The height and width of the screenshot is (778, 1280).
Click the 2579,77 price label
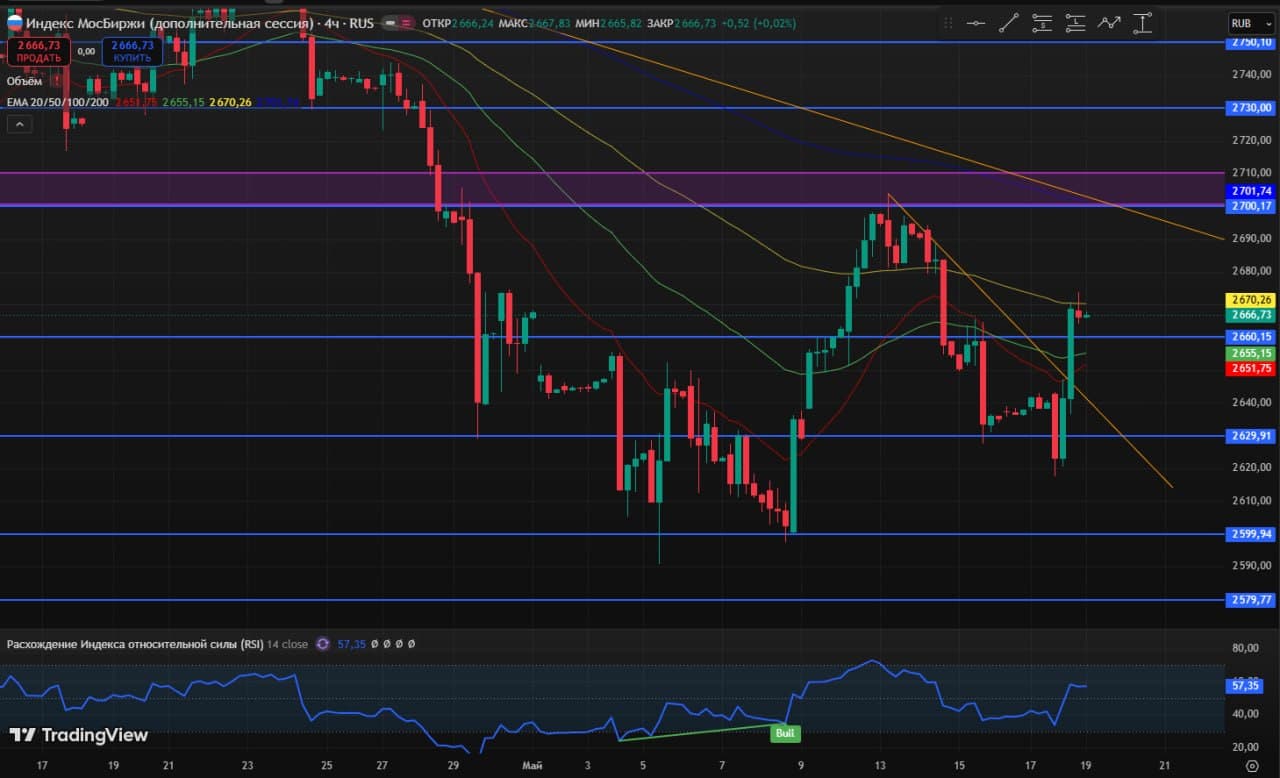(1252, 600)
